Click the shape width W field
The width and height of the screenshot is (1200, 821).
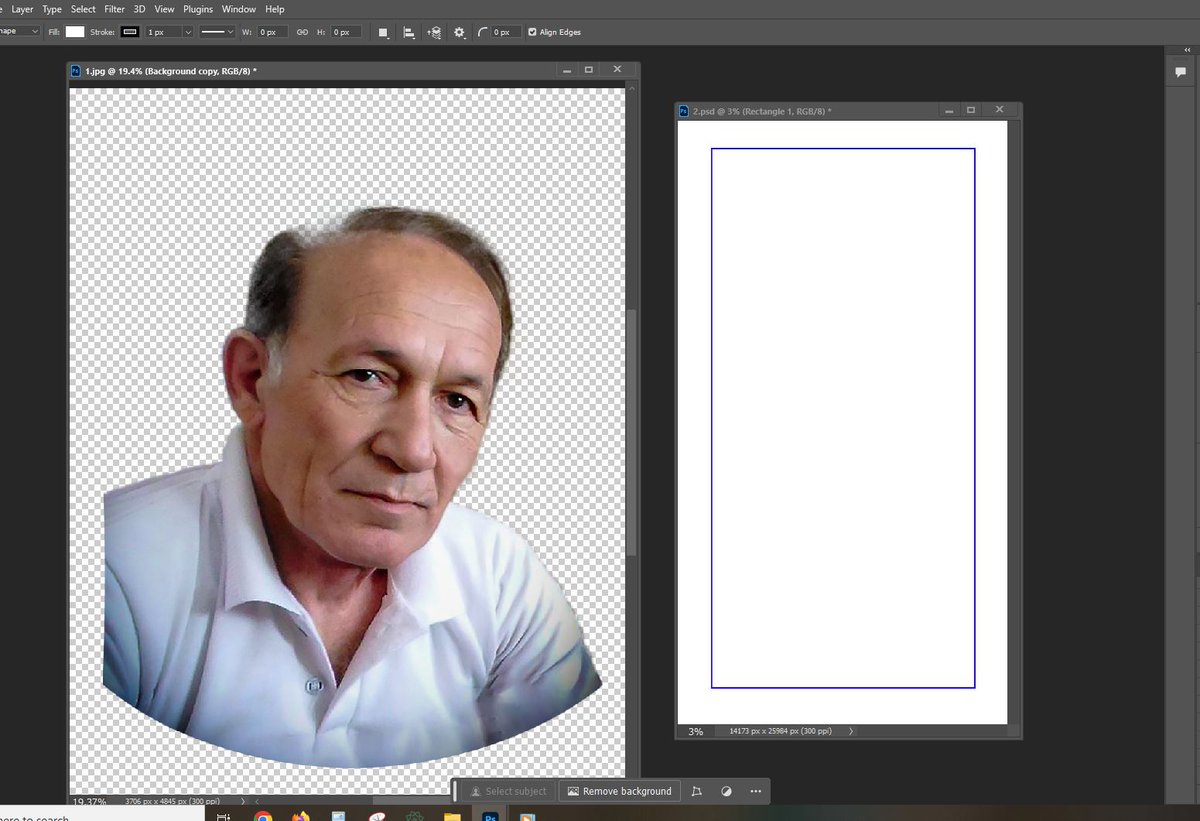273,32
